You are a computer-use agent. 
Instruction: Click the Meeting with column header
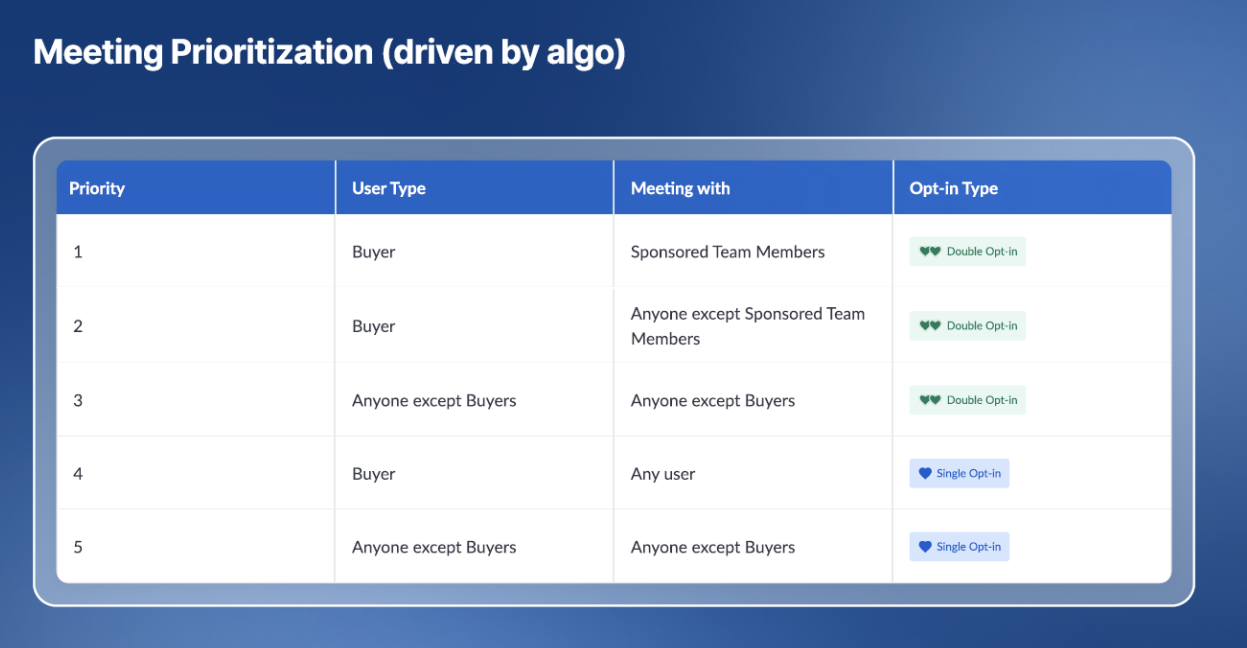pyautogui.click(x=680, y=188)
